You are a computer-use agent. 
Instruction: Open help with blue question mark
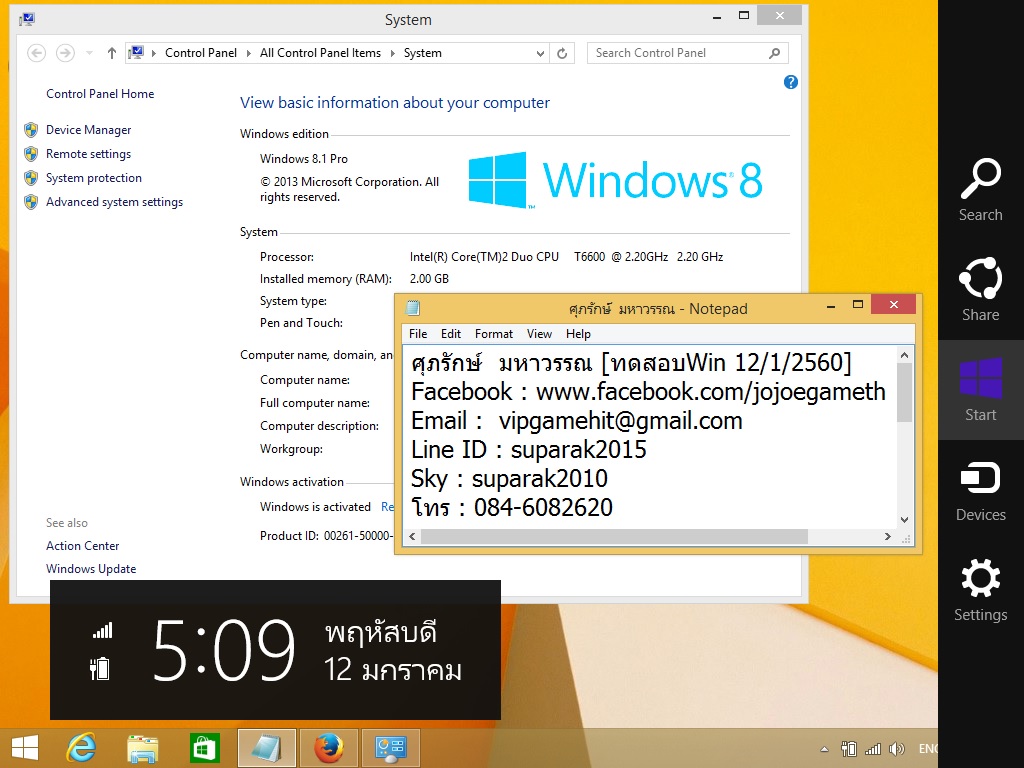[x=790, y=82]
